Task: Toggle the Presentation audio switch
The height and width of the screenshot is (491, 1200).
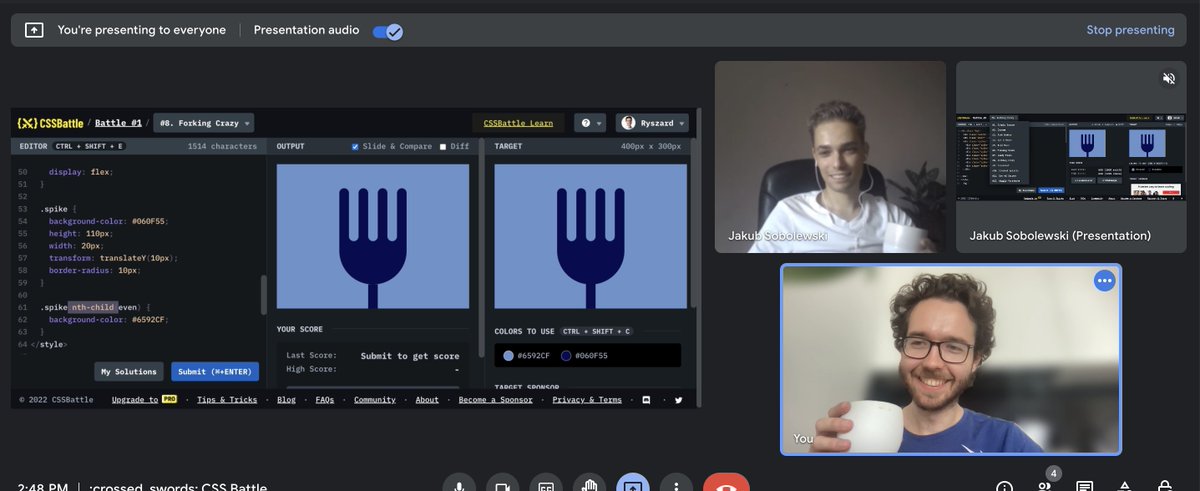Action: point(387,31)
